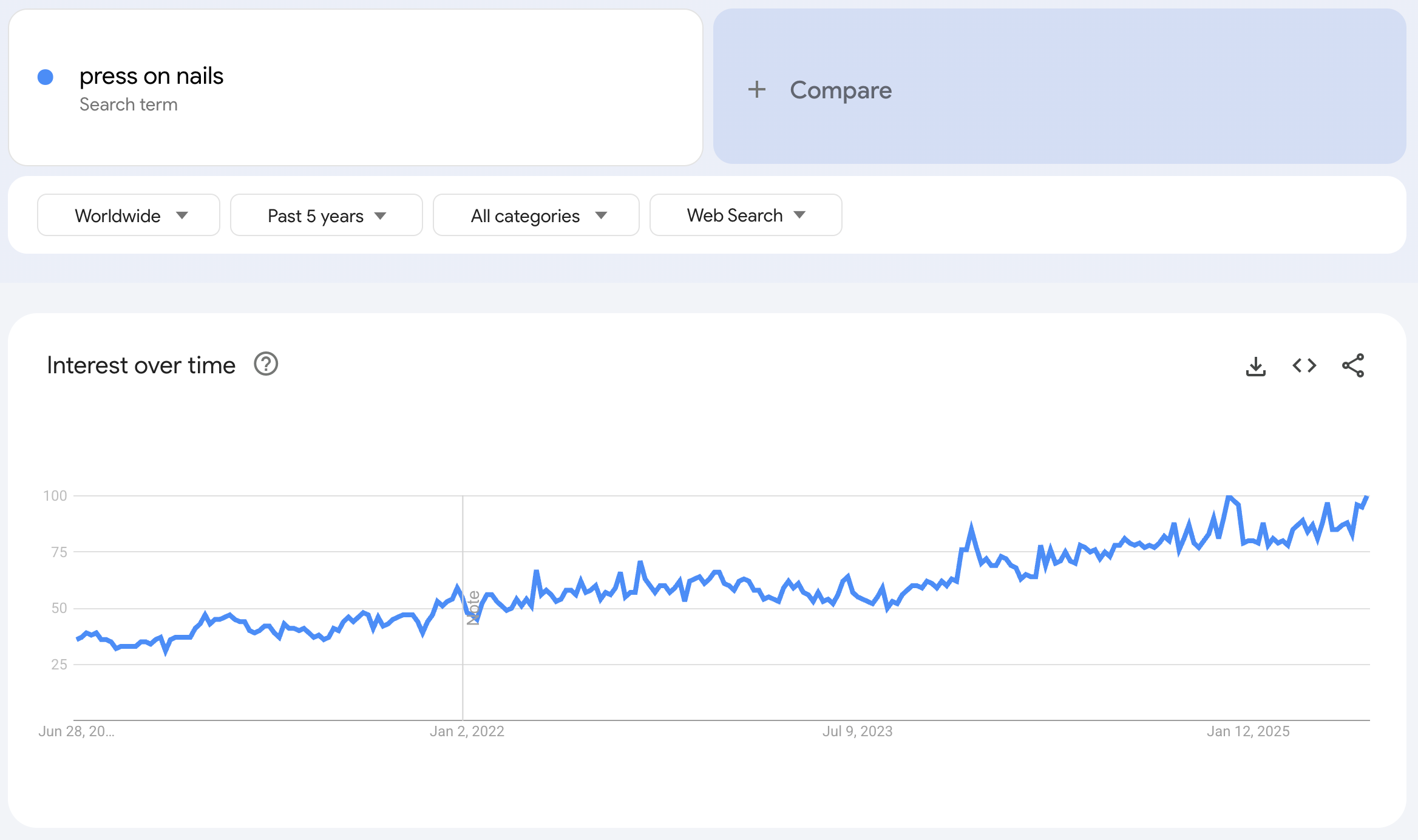This screenshot has width=1418, height=840.
Task: Click the Jun 28 start date label
Action: click(76, 731)
